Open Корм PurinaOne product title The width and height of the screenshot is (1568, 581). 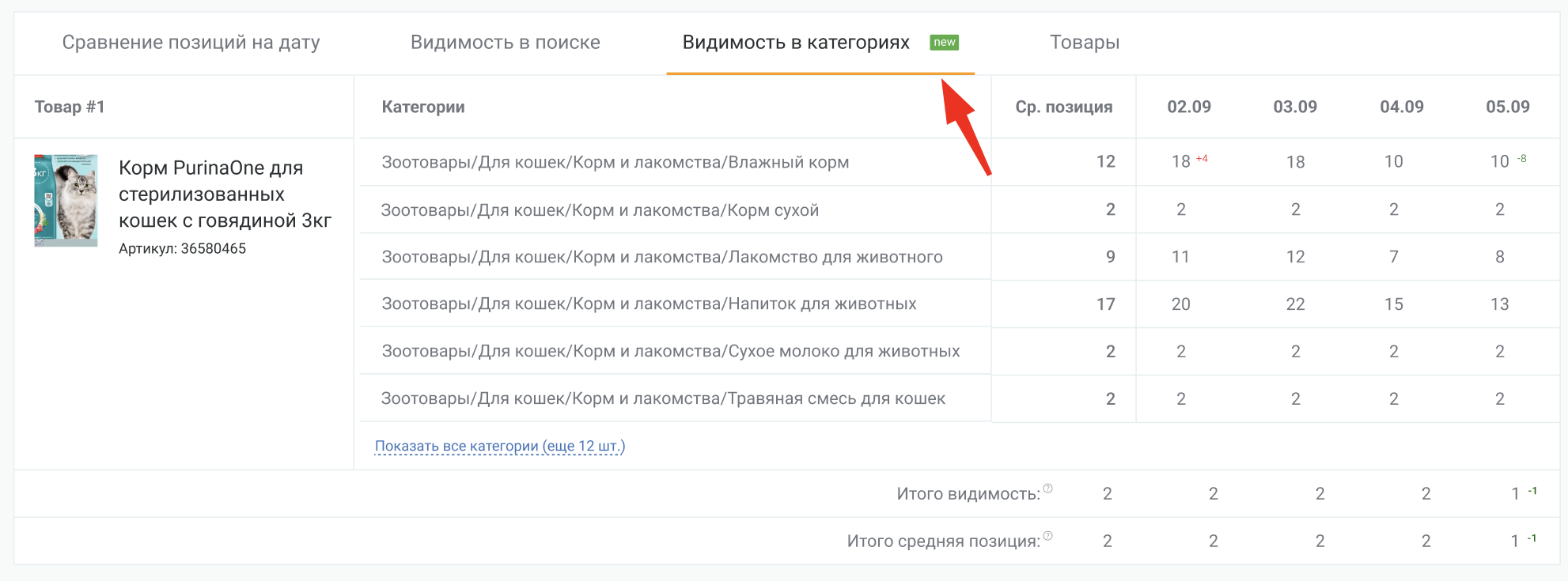point(225,194)
